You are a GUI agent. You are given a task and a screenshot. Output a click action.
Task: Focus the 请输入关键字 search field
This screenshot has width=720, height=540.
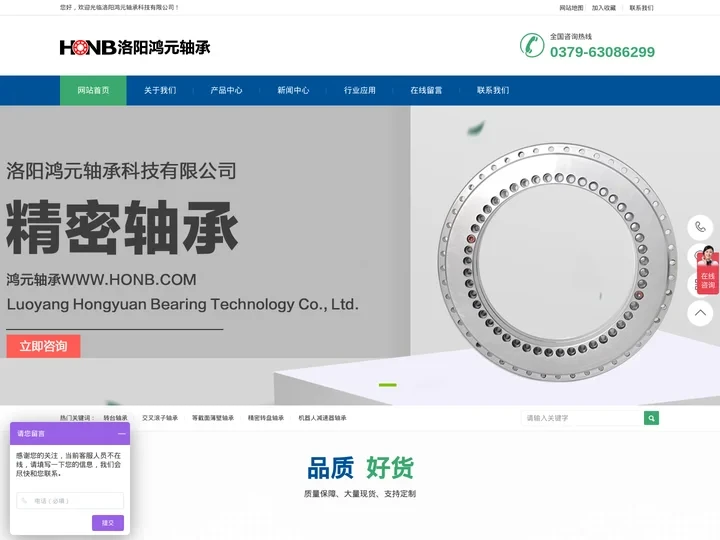pyautogui.click(x=582, y=418)
